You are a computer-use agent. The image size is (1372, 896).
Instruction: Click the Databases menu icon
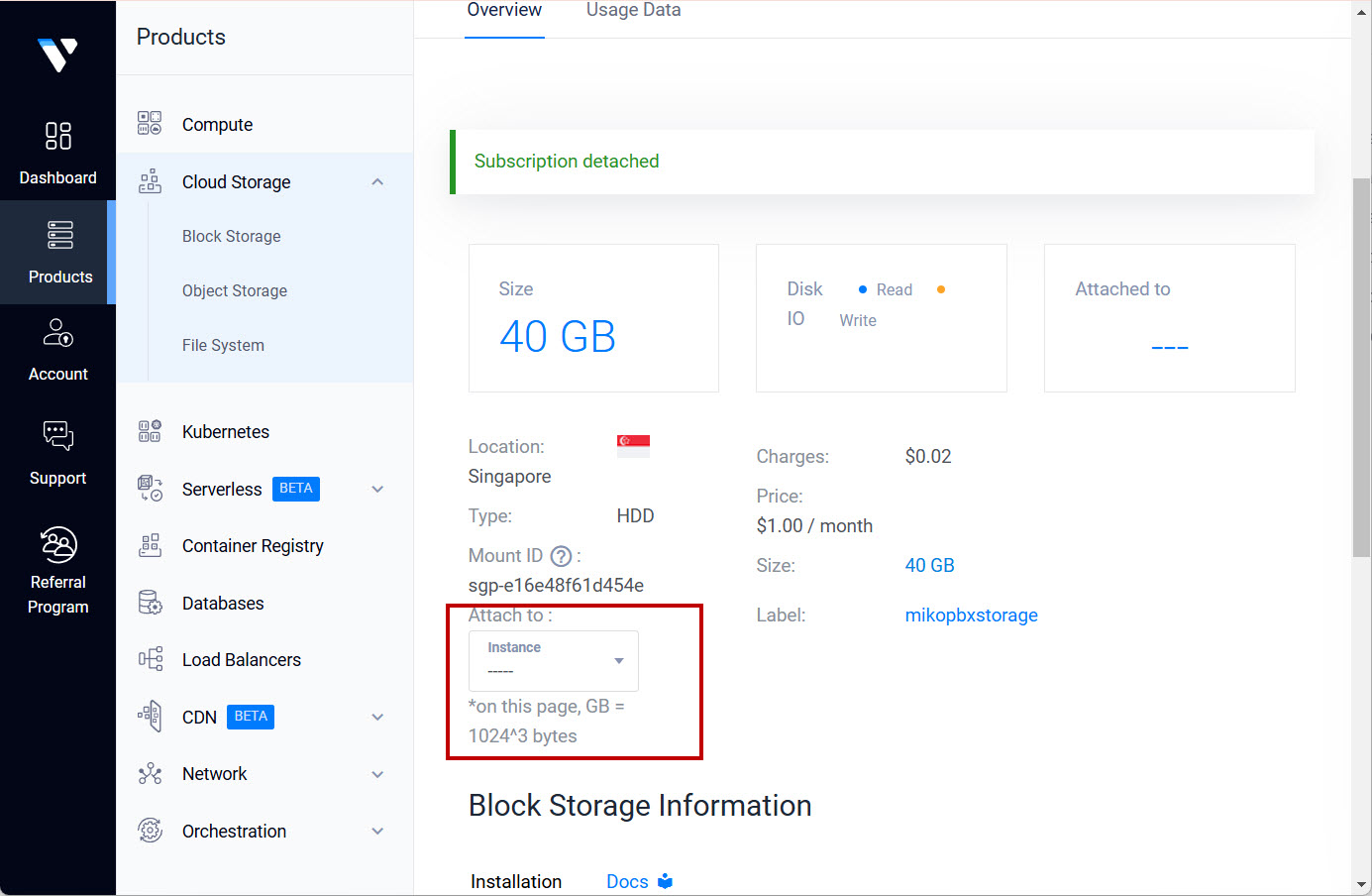point(150,604)
